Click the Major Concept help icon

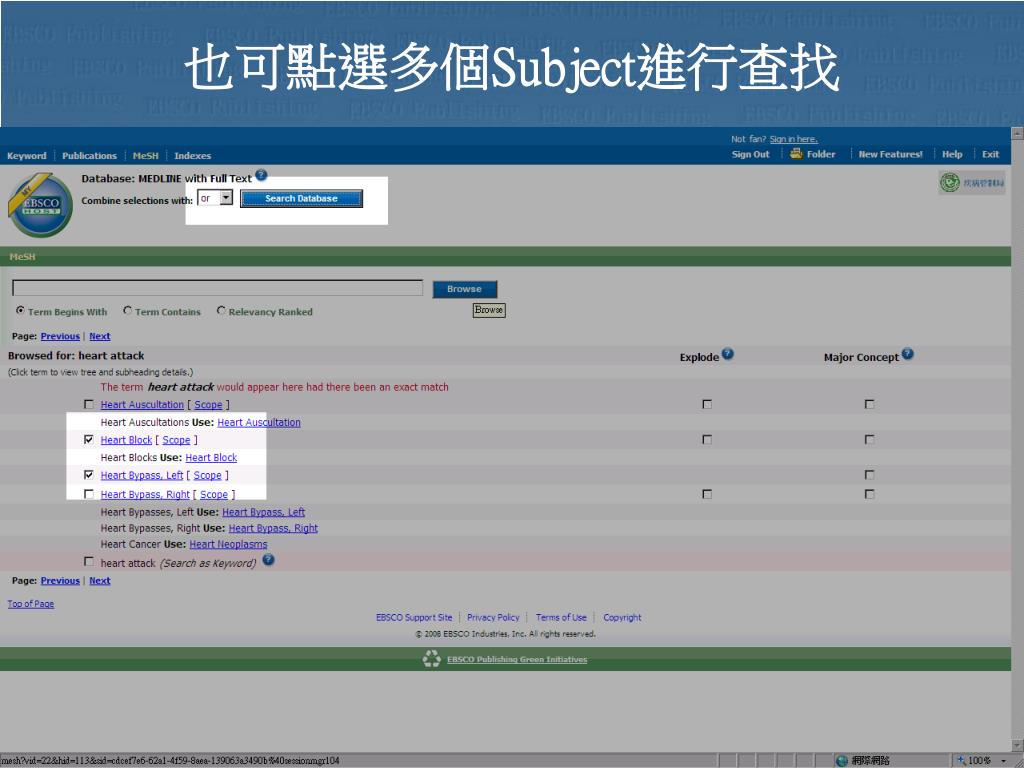[907, 354]
